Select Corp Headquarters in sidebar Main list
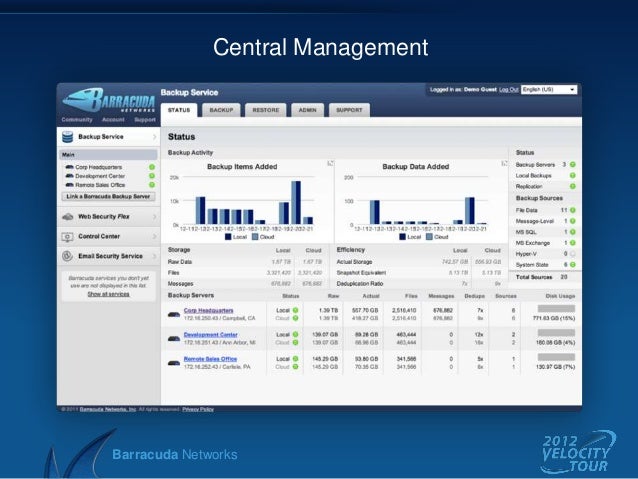 [98, 167]
